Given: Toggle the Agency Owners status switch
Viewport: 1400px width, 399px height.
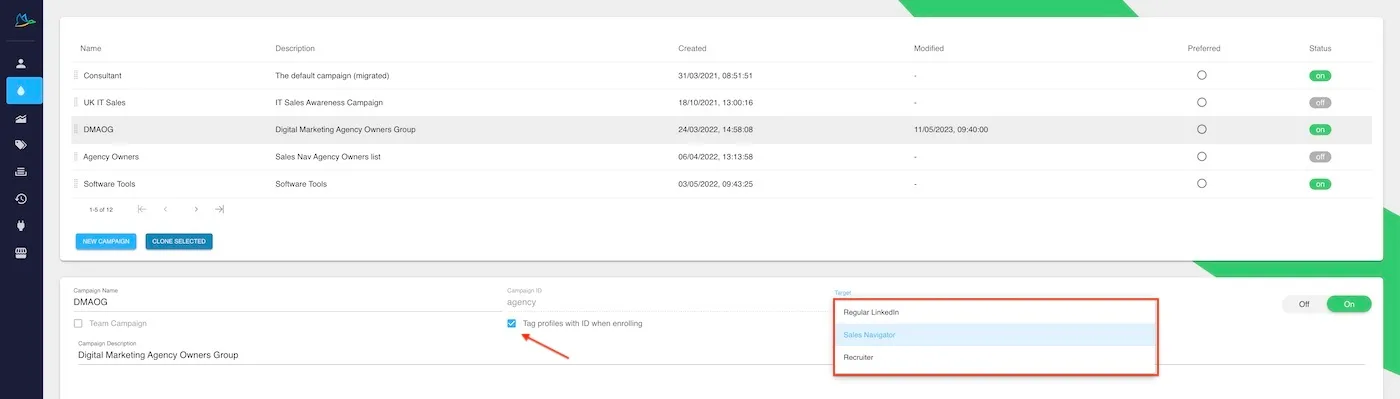Looking at the screenshot, I should [1320, 157].
